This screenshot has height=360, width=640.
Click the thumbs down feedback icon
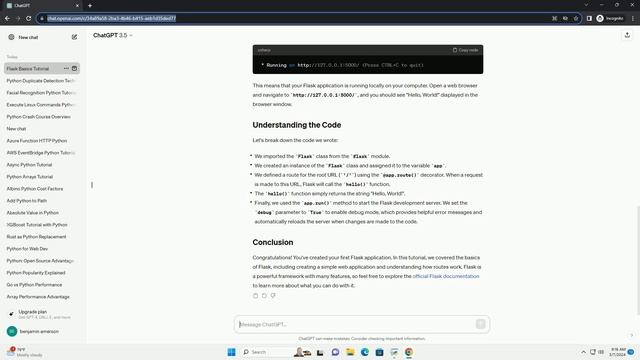(x=273, y=296)
